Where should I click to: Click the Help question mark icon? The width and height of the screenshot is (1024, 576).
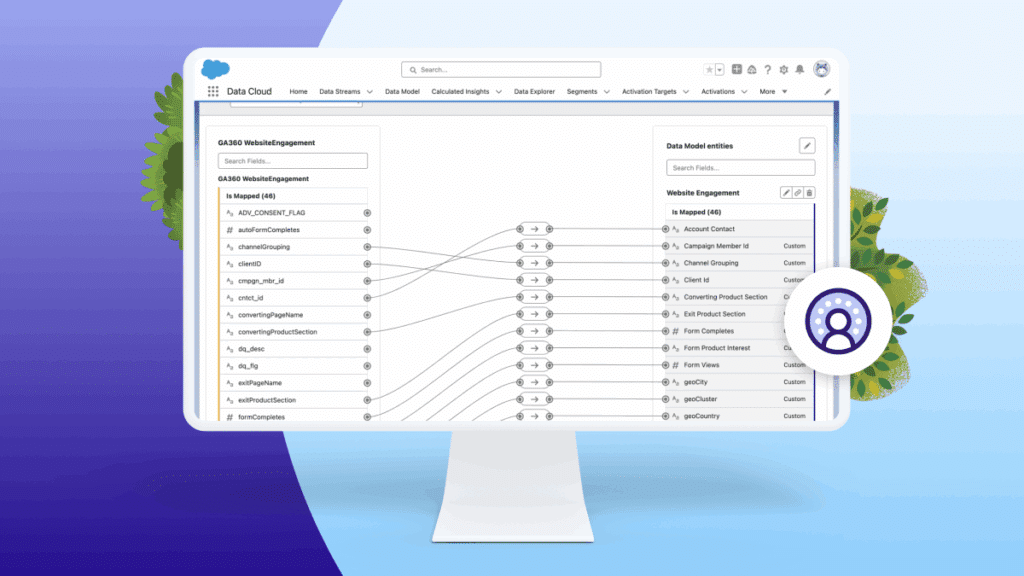(767, 70)
